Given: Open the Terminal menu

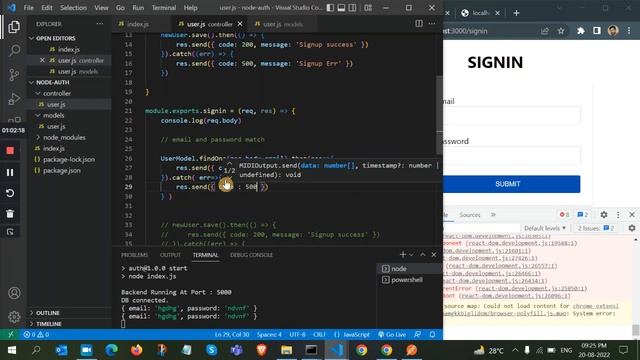Looking at the screenshot, I should click(x=164, y=8).
